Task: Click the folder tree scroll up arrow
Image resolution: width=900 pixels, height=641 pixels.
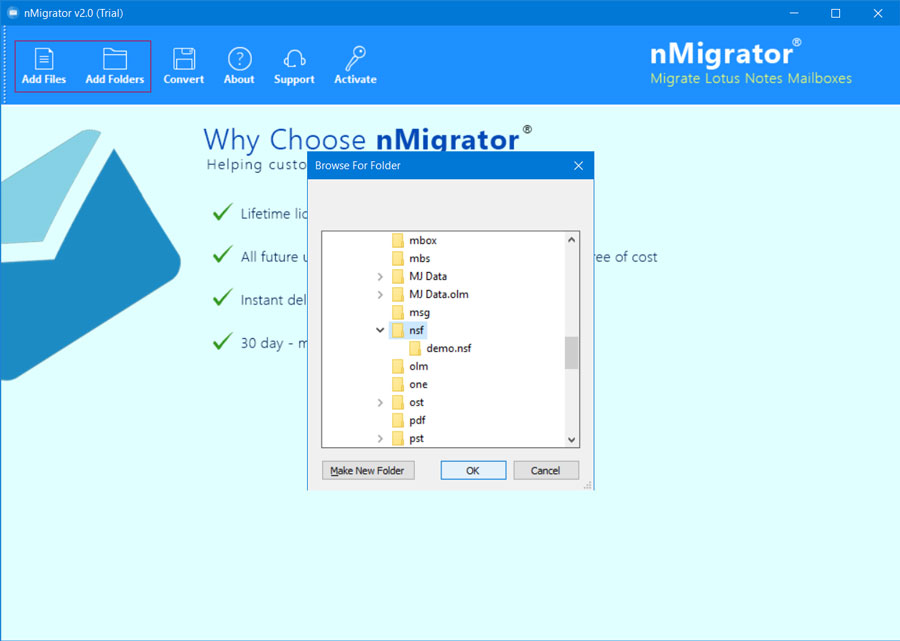Action: (571, 240)
